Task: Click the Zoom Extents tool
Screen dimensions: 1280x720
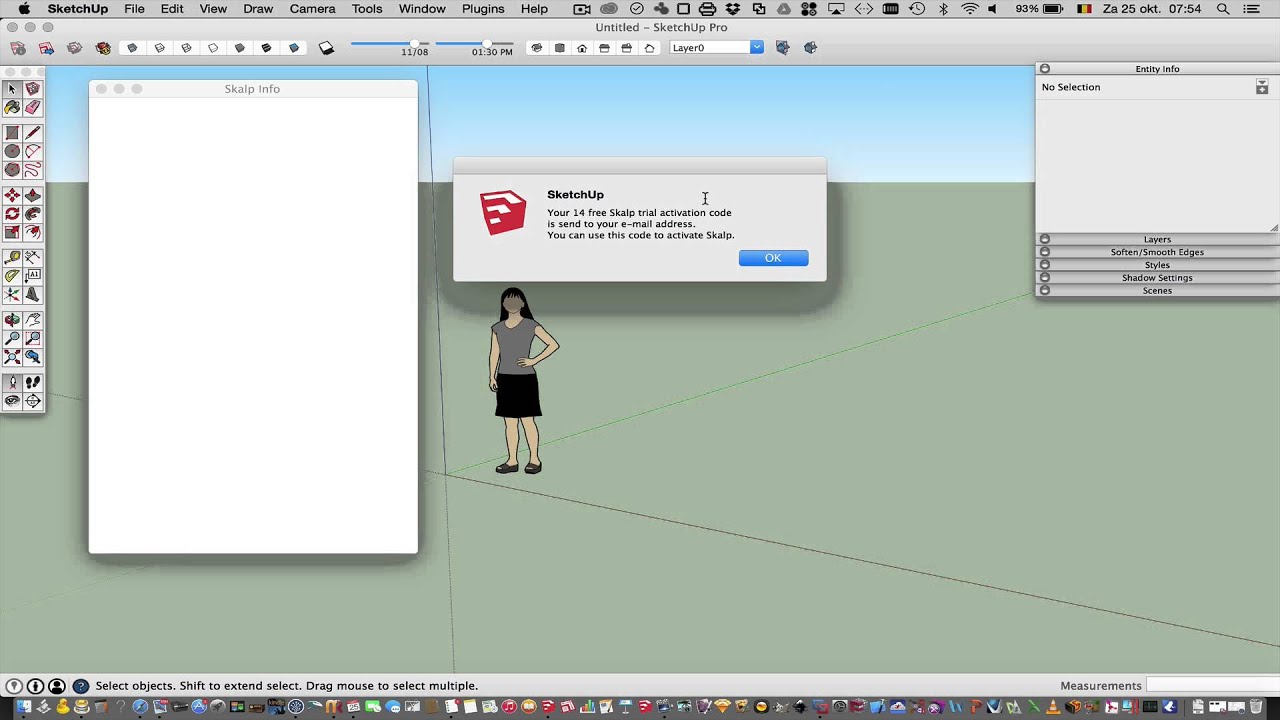Action: tap(12, 357)
